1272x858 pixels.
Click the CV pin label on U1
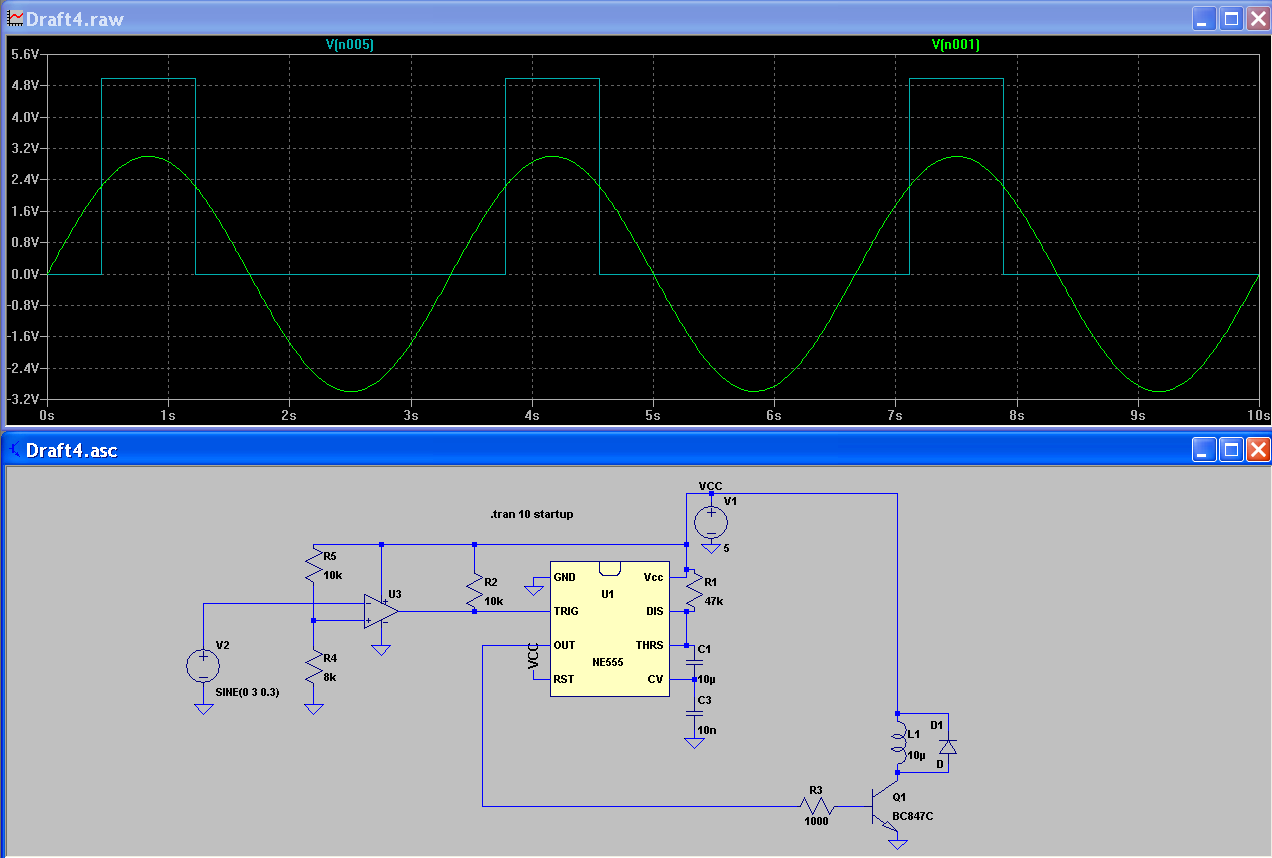[656, 679]
